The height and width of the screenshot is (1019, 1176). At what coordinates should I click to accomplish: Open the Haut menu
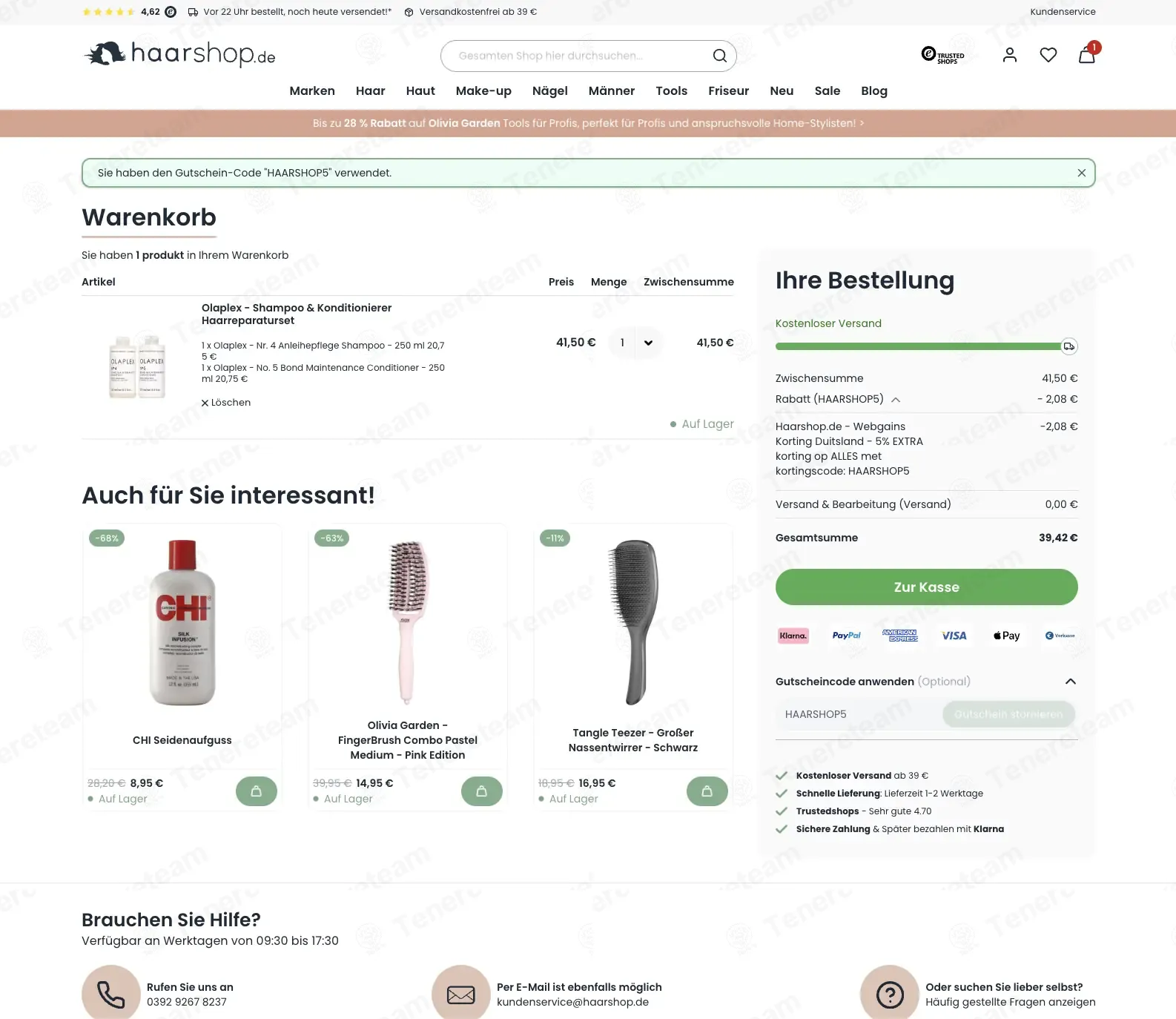click(420, 90)
